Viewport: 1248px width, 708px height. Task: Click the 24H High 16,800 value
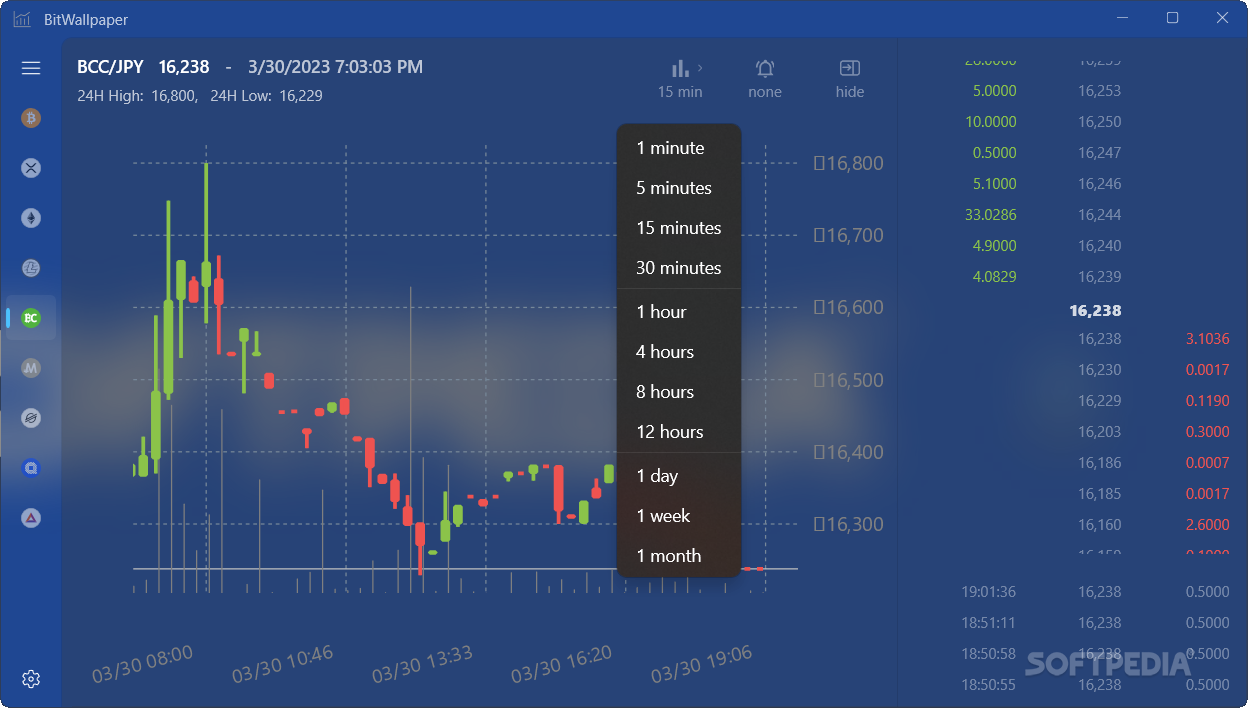point(174,96)
